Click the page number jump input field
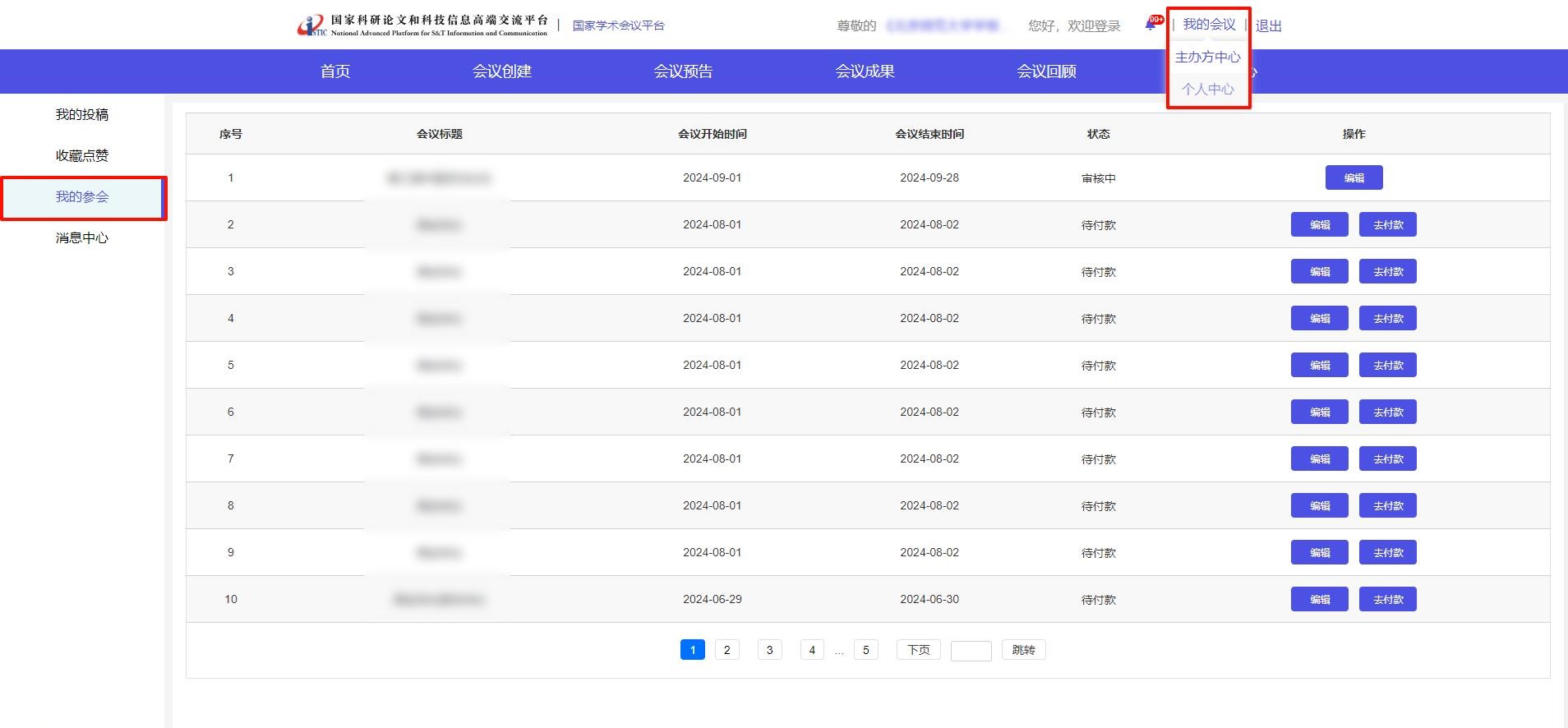Screen dimensions: 1568x728 tap(971, 651)
